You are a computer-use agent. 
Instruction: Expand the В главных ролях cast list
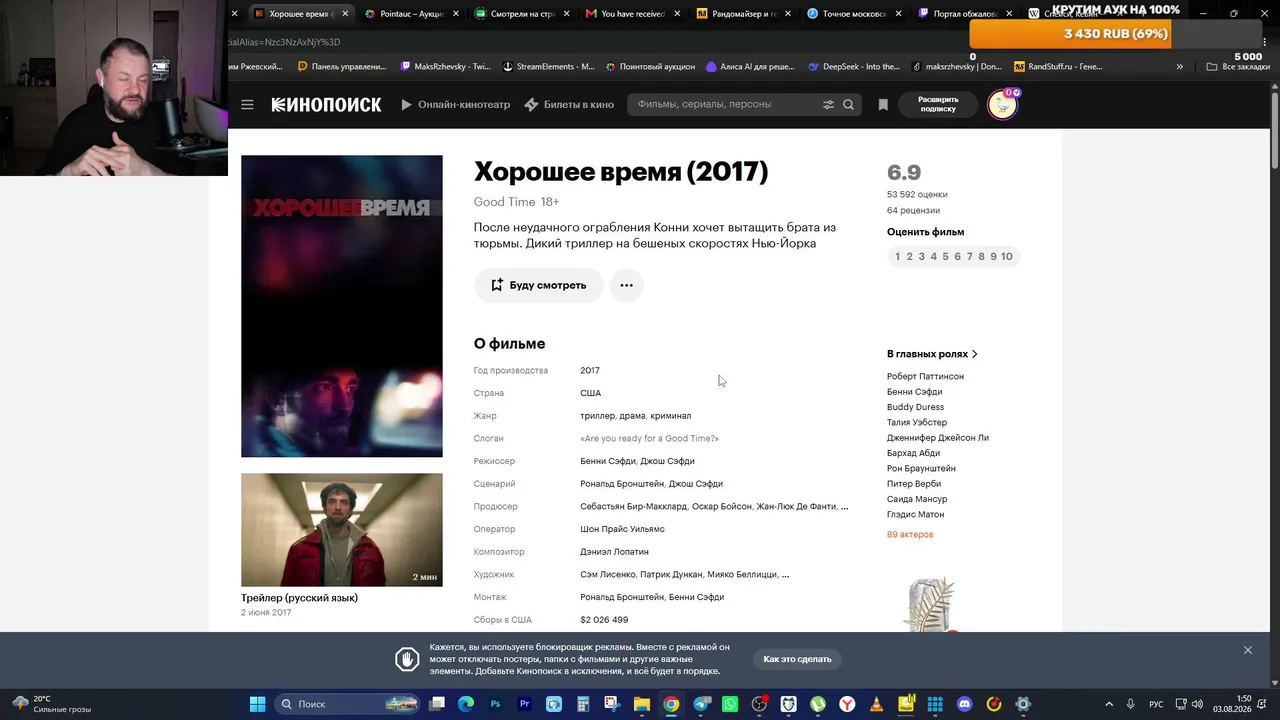coord(932,354)
